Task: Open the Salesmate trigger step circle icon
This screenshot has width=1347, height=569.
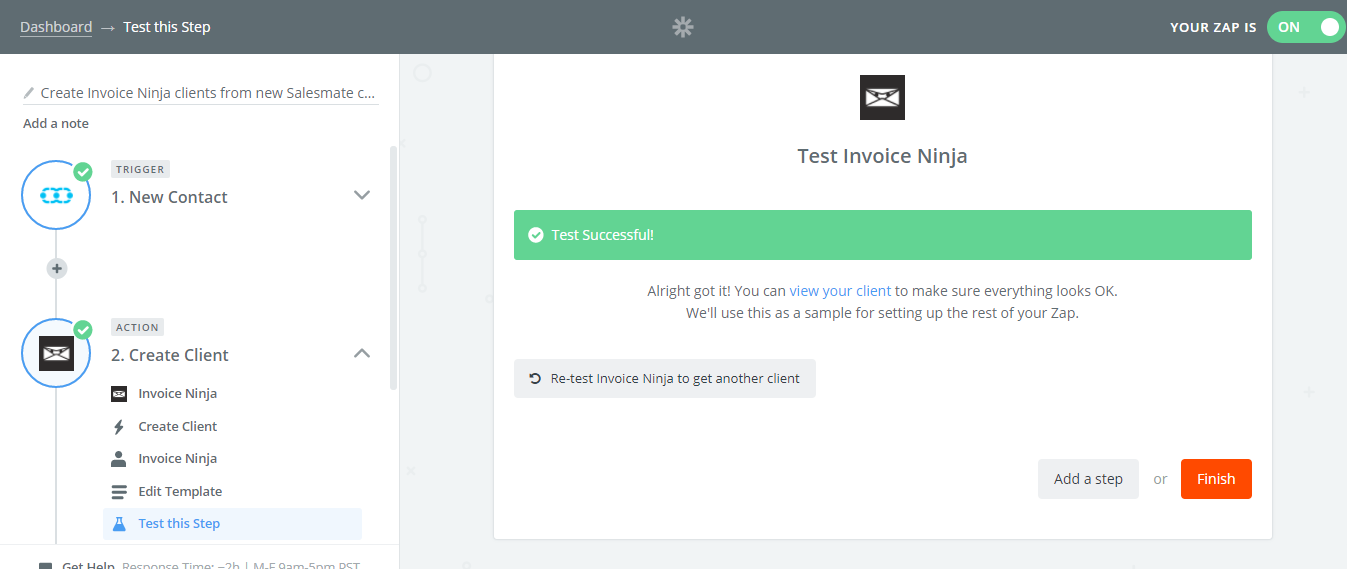Action: point(56,195)
